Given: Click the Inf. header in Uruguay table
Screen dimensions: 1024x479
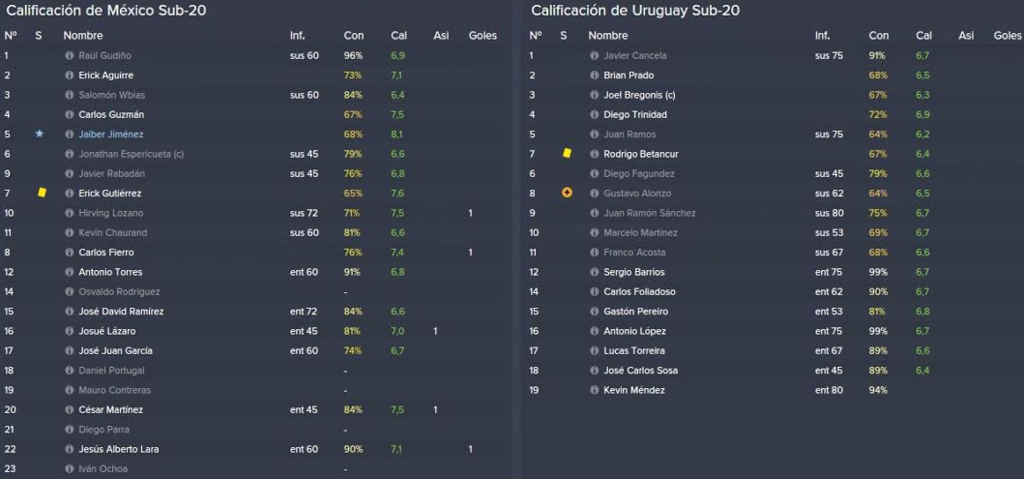Looking at the screenshot, I should (x=822, y=36).
